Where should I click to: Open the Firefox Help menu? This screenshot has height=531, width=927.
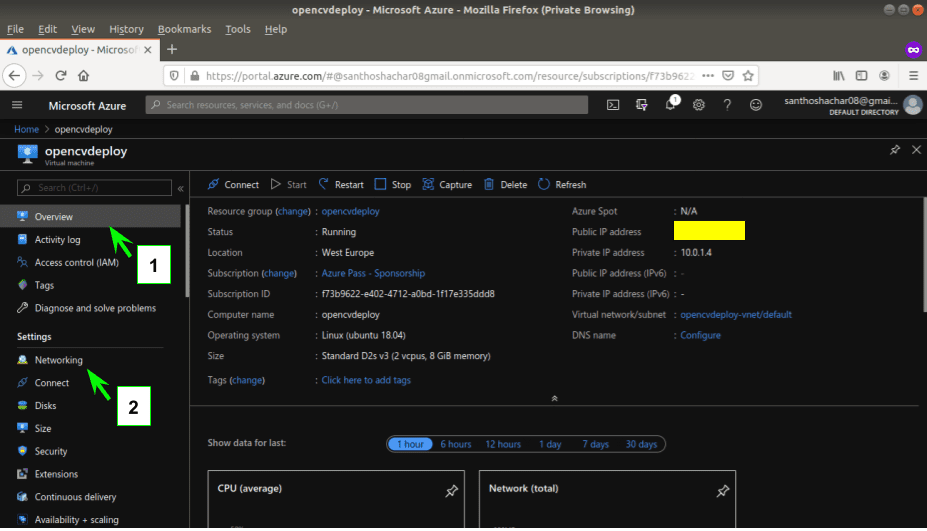point(275,29)
